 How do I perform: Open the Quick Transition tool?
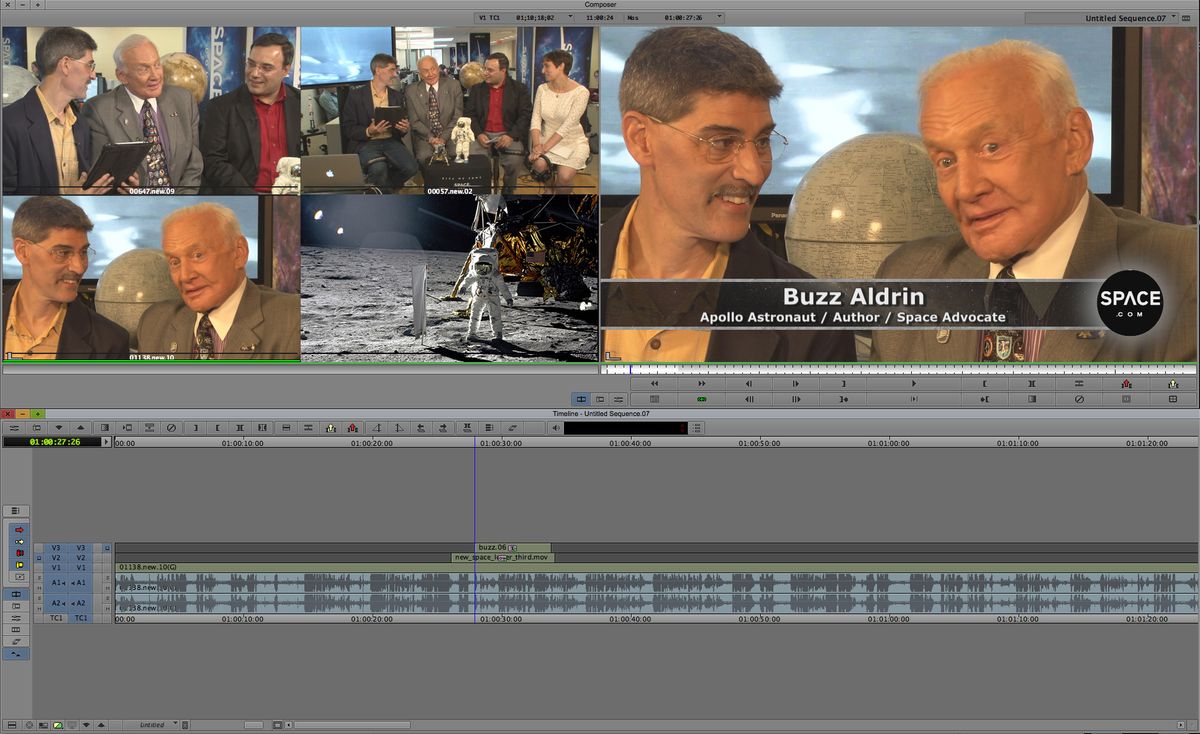point(149,428)
